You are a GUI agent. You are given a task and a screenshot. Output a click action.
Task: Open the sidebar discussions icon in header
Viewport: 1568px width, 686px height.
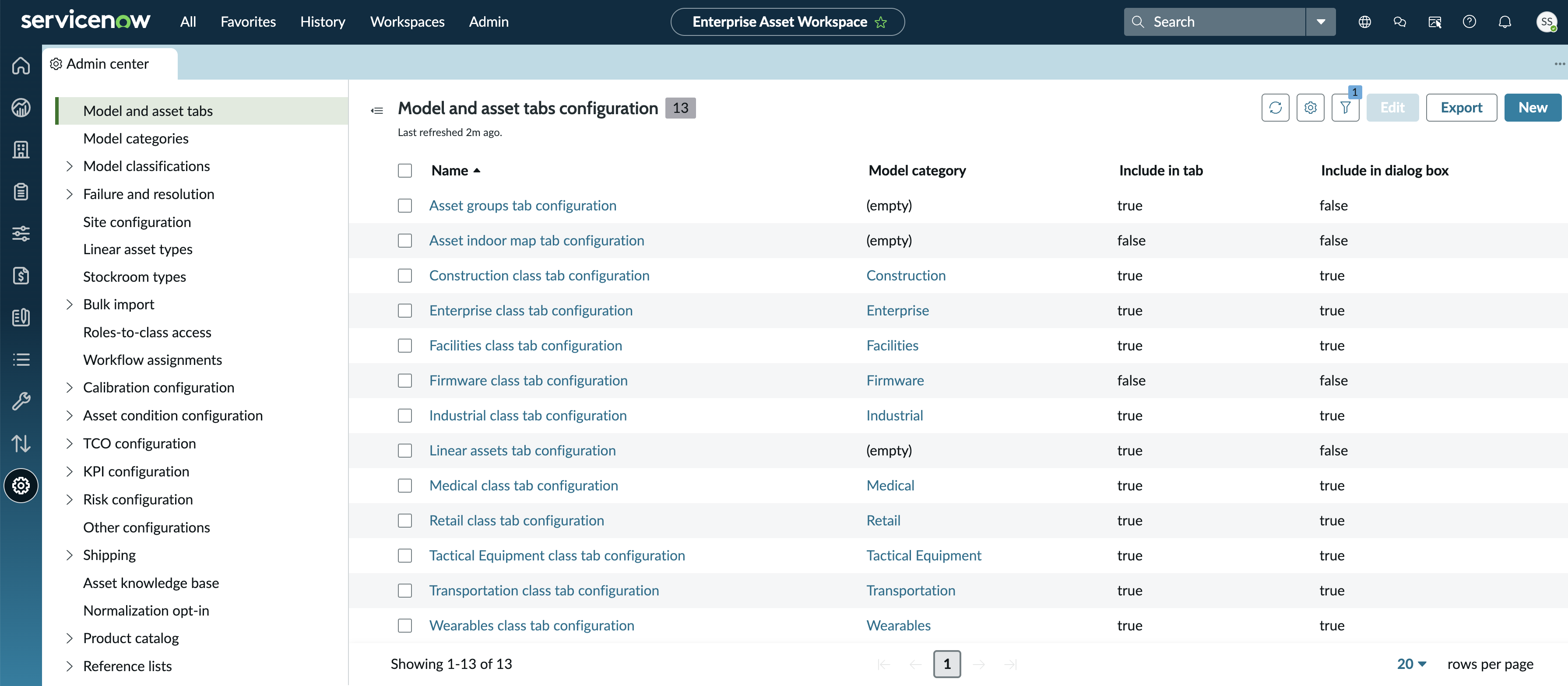click(x=1434, y=22)
